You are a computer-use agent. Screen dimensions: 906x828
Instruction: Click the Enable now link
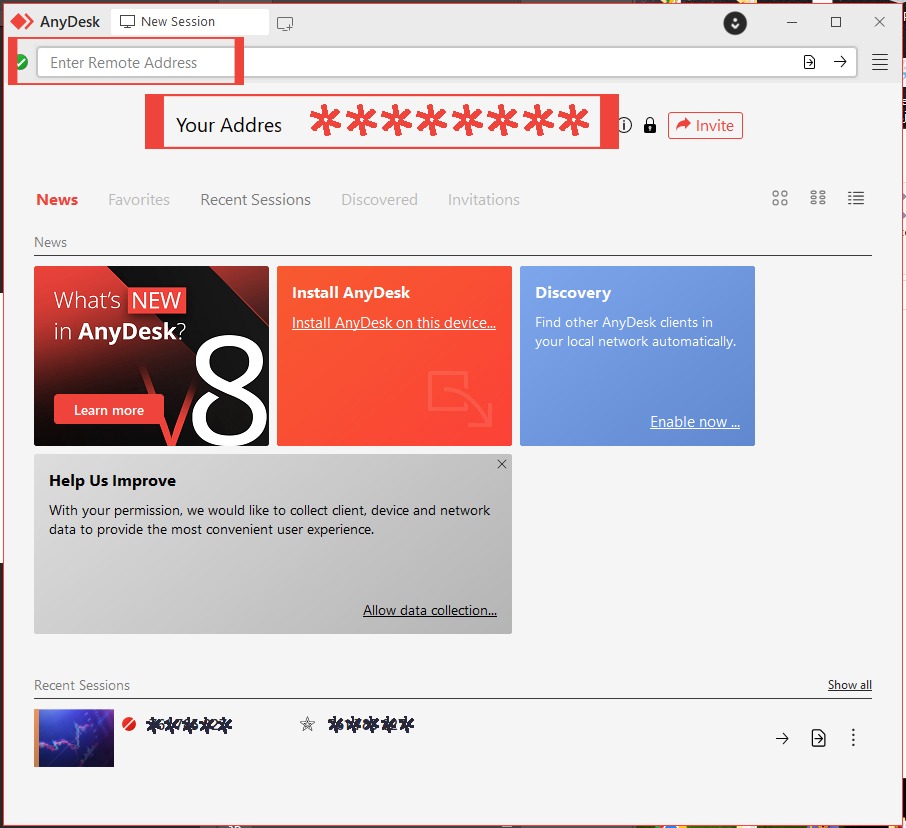coord(695,422)
